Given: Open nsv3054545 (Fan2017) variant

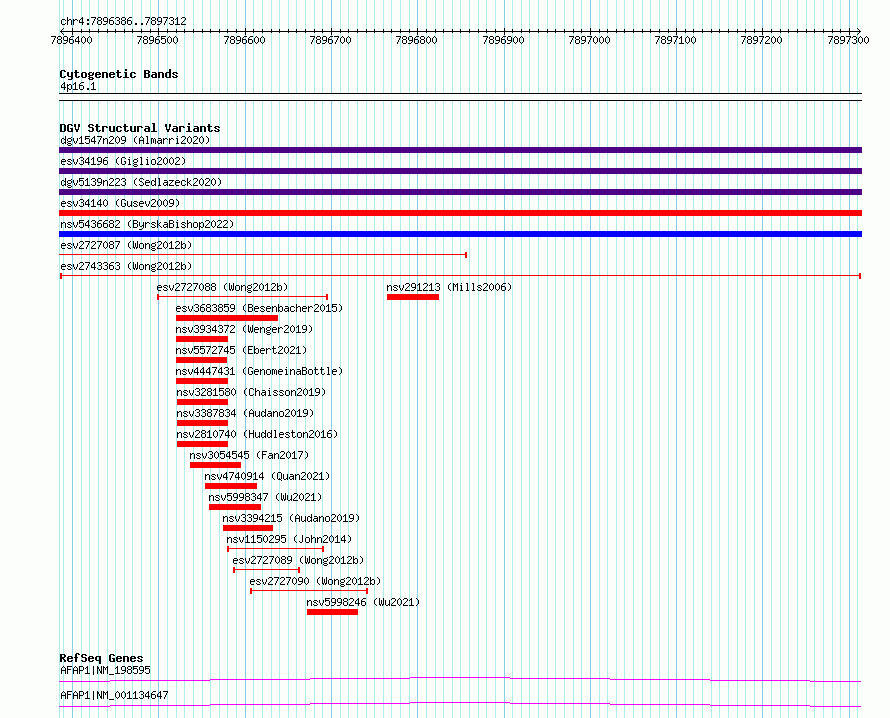Looking at the screenshot, I should 249,455.
